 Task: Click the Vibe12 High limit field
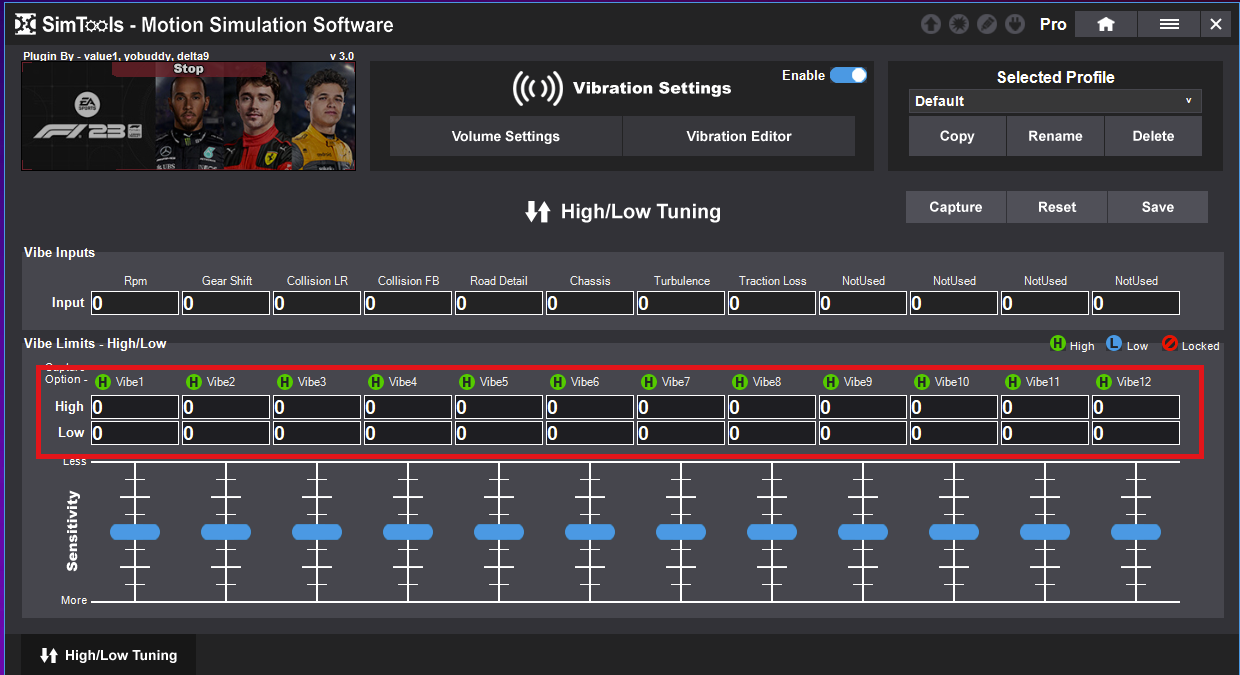pos(1136,407)
